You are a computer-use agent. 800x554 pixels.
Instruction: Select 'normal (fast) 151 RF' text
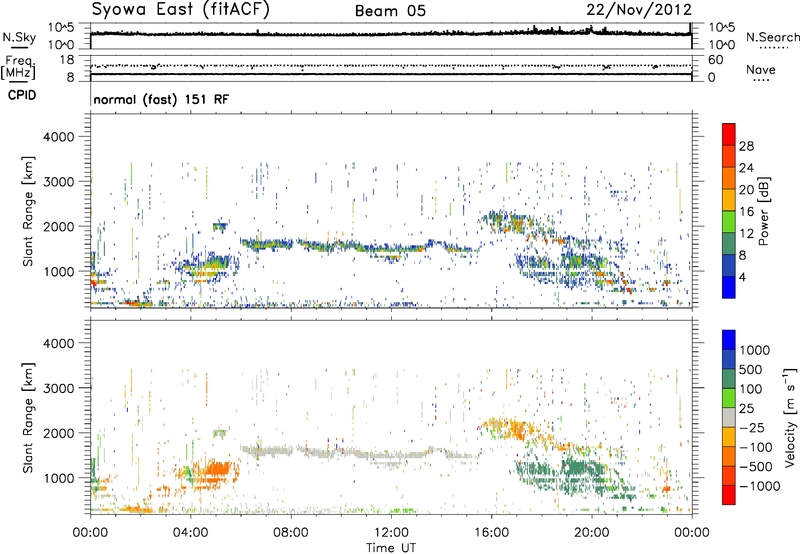tap(161, 99)
